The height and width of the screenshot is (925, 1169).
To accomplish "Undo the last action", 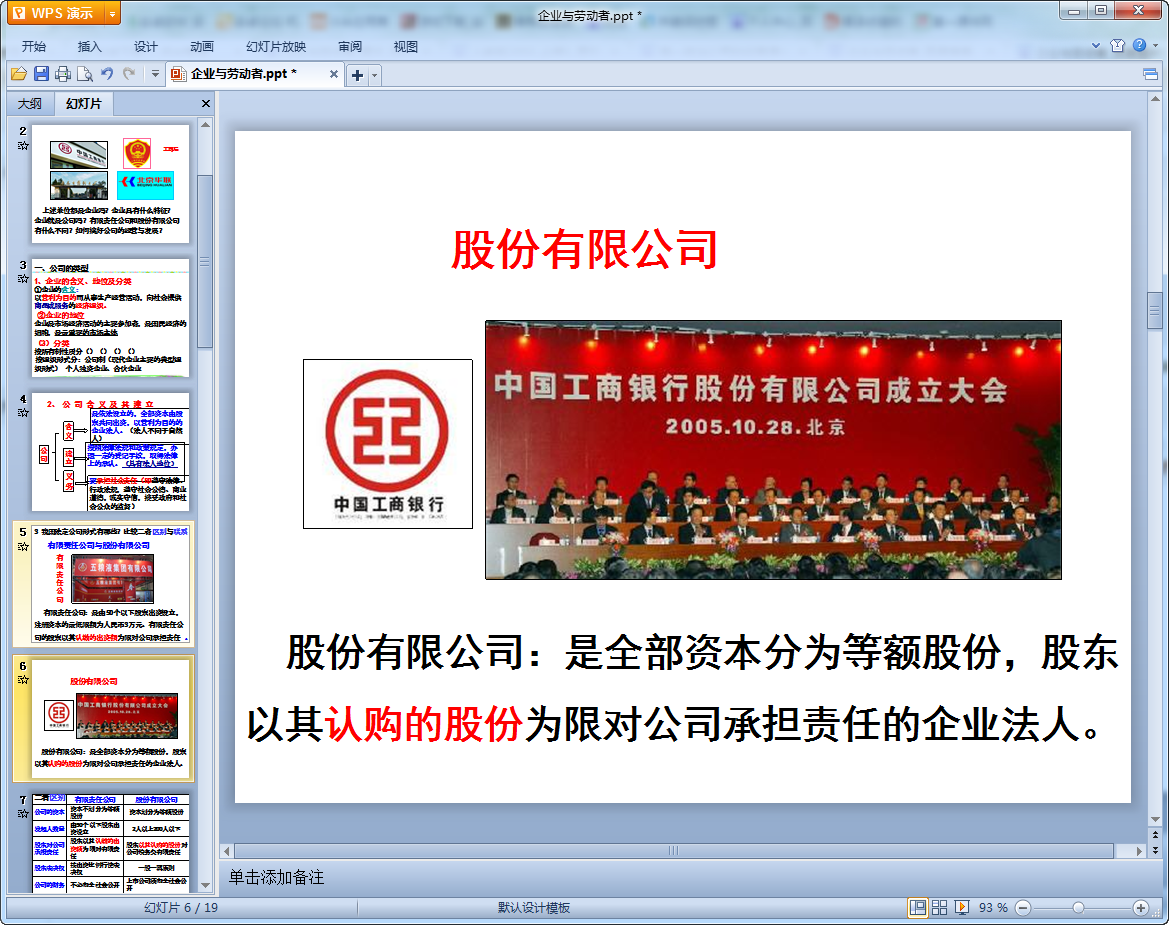I will (x=107, y=74).
